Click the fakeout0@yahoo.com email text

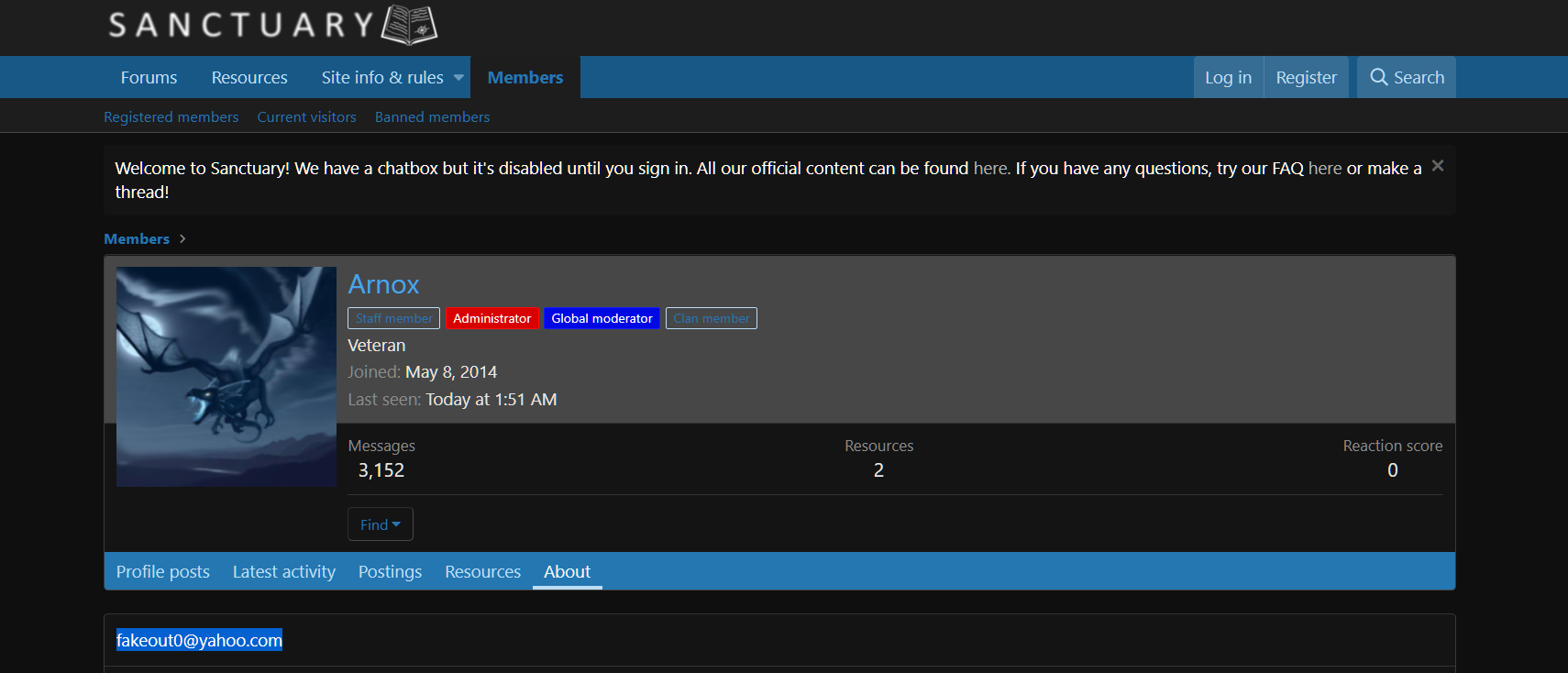[199, 640]
